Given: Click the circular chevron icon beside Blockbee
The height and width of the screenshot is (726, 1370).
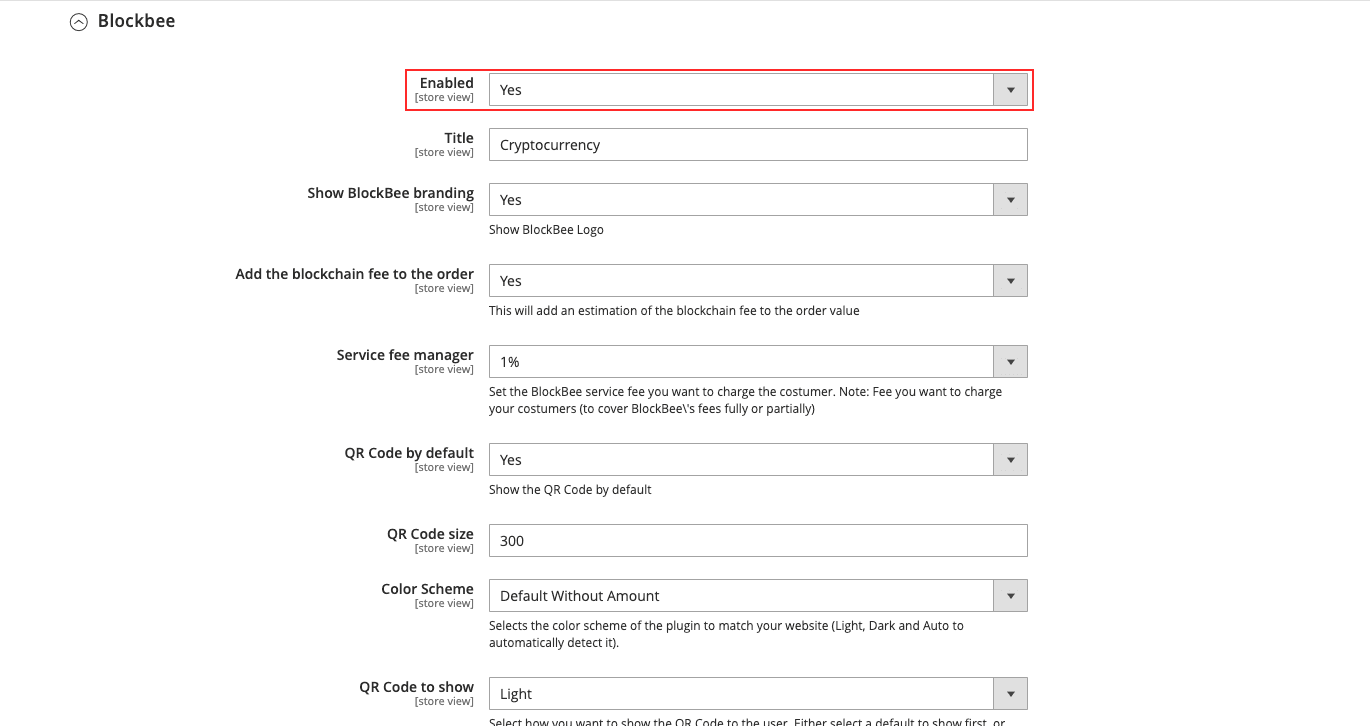Looking at the screenshot, I should (79, 21).
